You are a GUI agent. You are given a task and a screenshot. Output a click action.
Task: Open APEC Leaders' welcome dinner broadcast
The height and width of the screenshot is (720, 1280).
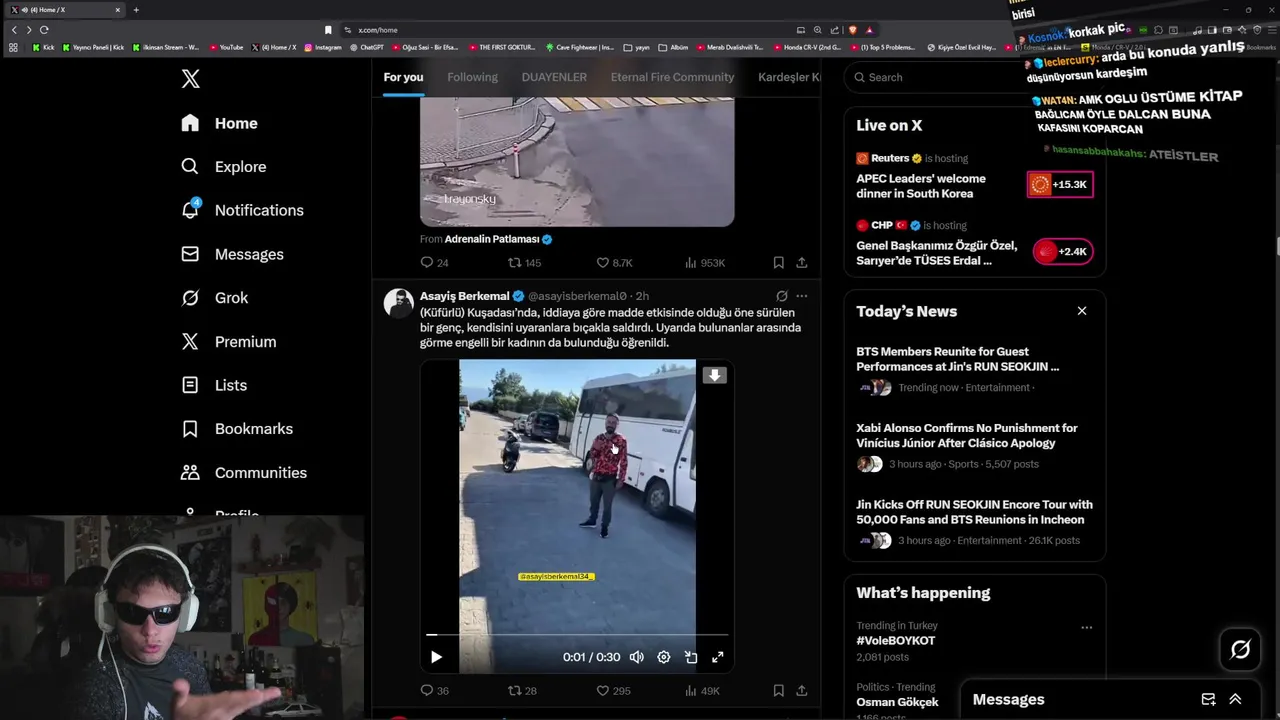[x=921, y=186]
